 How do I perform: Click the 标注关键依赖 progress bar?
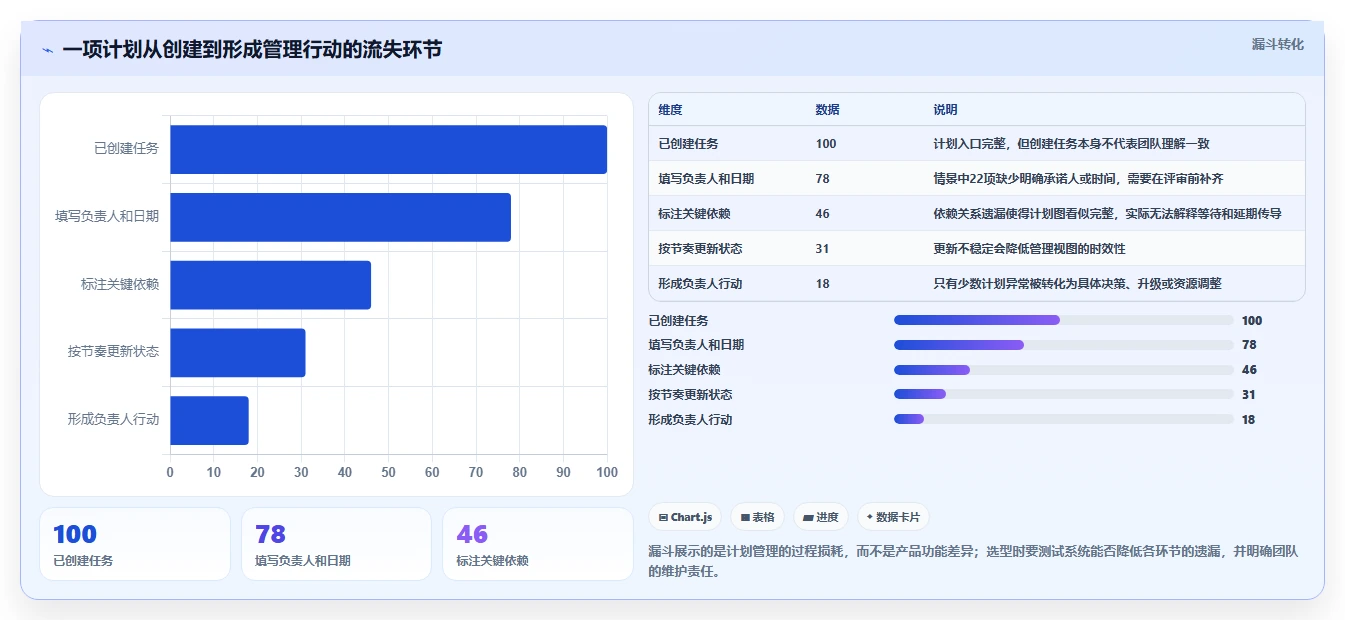tap(1063, 370)
